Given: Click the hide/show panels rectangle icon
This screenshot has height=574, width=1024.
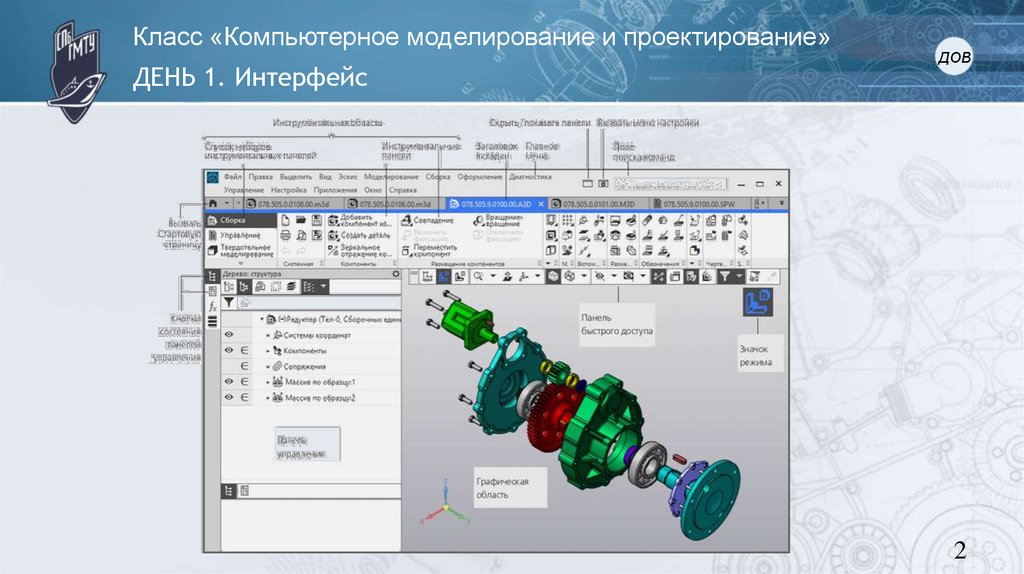Looking at the screenshot, I should 588,184.
